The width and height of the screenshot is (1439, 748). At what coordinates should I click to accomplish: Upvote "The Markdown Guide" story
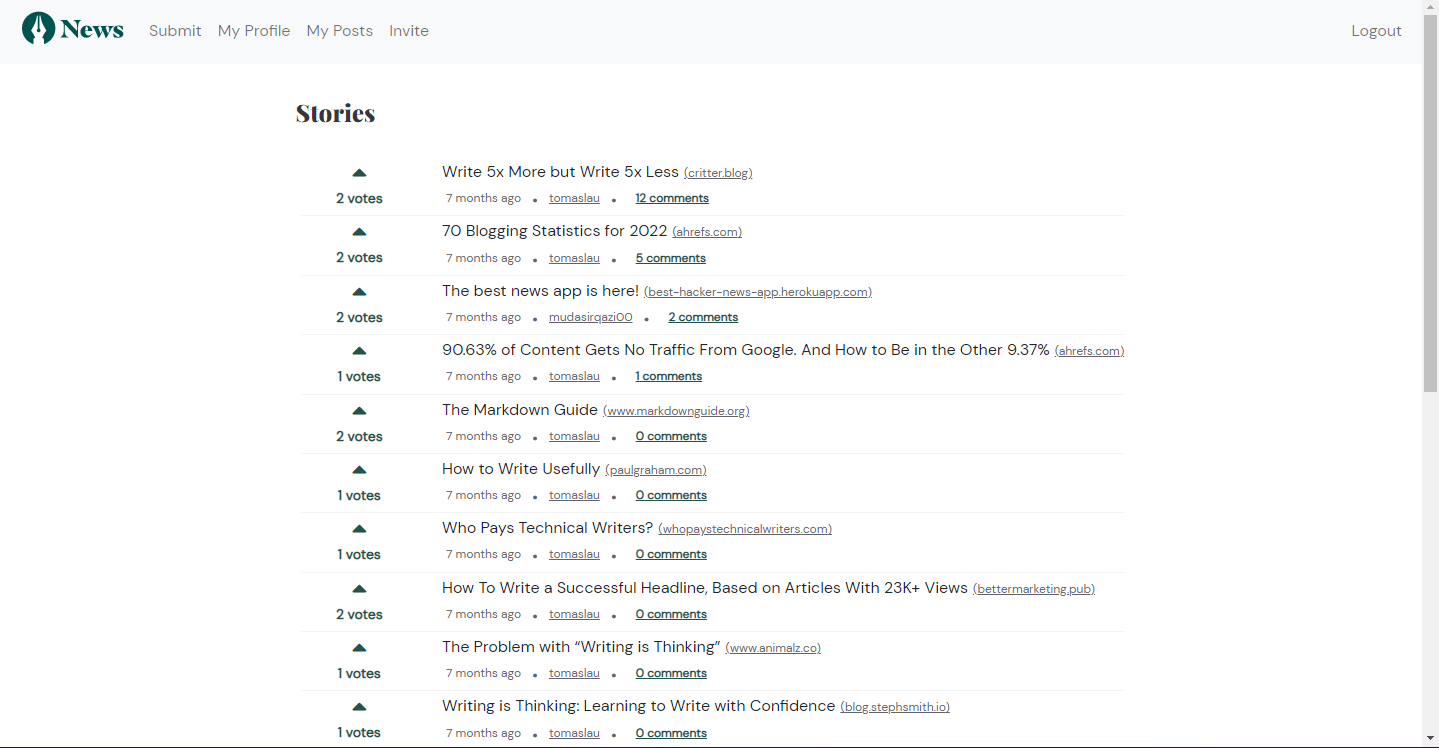pos(359,411)
